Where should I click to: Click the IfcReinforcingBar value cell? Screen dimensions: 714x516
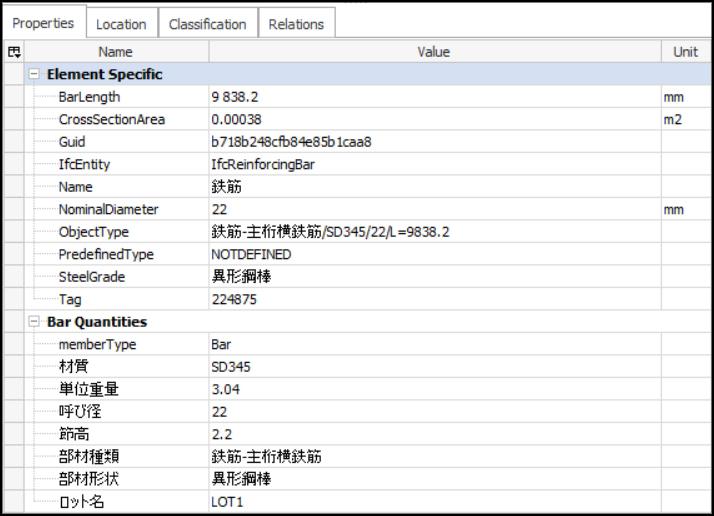tap(260, 165)
